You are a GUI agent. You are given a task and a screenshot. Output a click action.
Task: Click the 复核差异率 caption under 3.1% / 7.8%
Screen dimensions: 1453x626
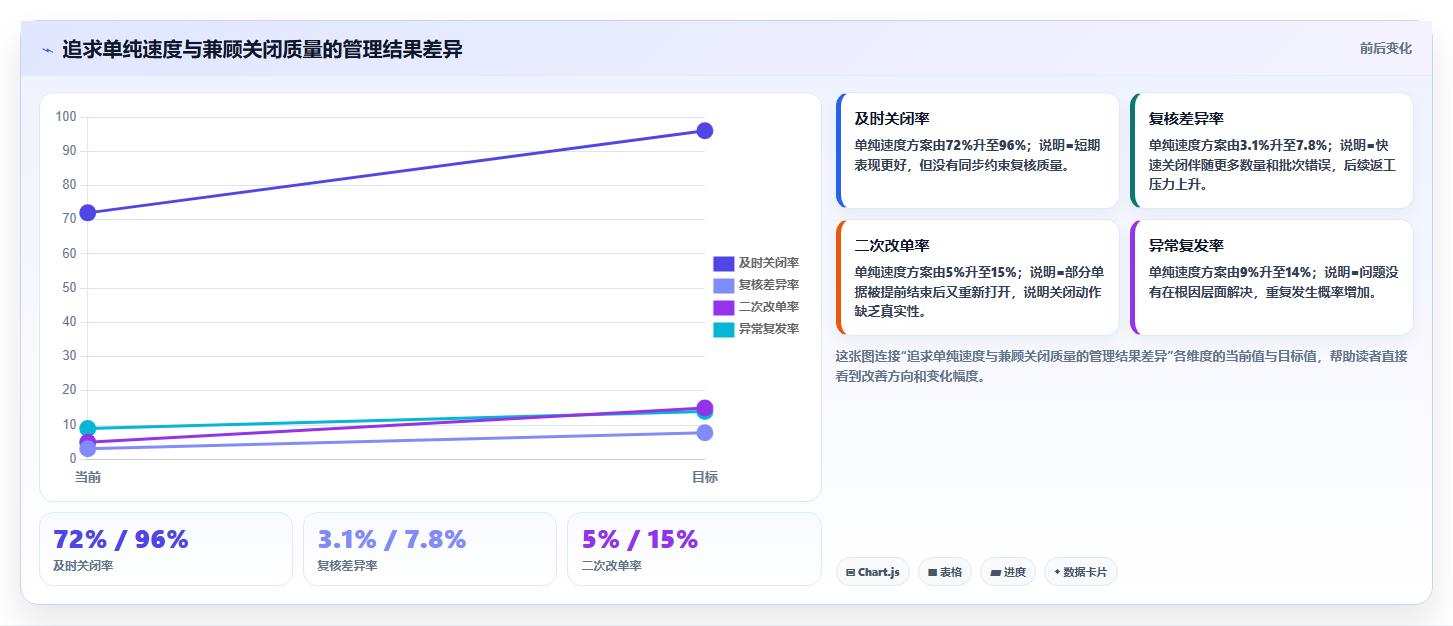point(347,566)
